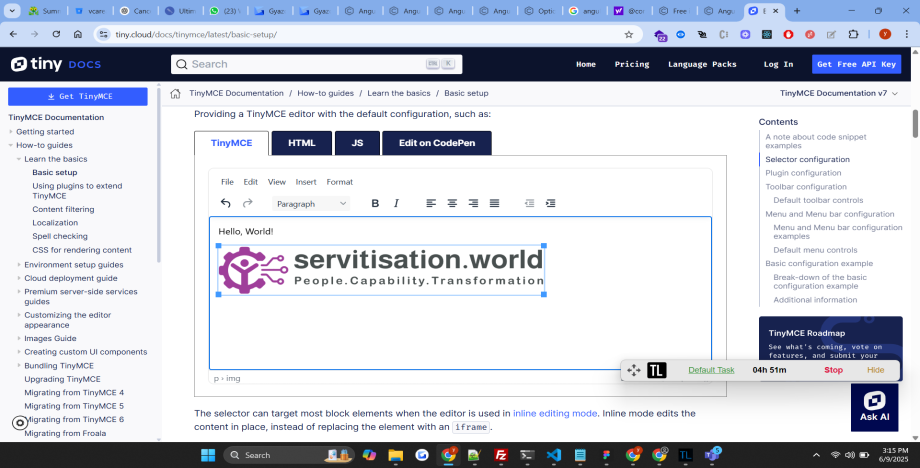The image size is (920, 468).
Task: Apply right text alignment
Action: click(x=473, y=203)
